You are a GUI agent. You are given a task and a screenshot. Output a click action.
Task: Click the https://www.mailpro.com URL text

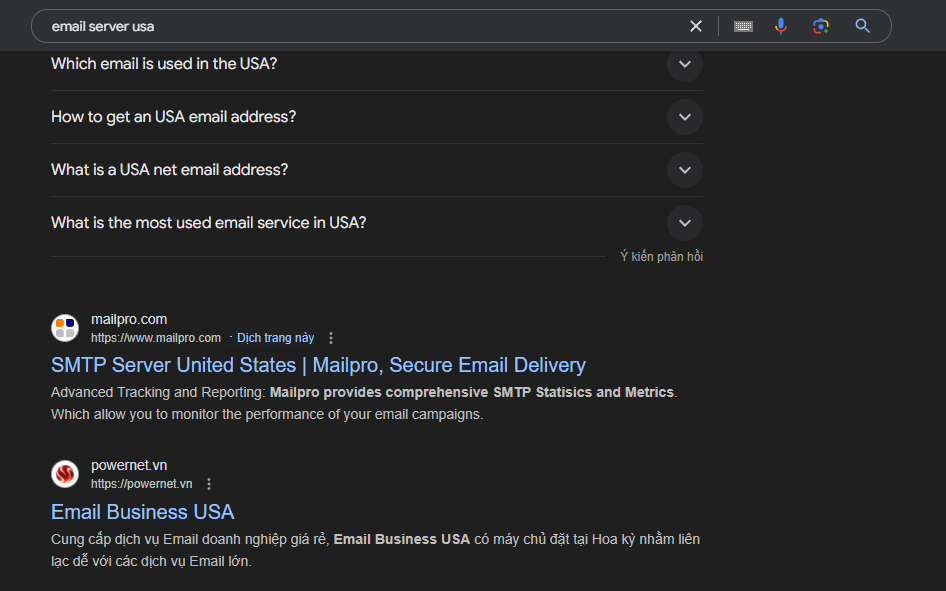(x=156, y=338)
